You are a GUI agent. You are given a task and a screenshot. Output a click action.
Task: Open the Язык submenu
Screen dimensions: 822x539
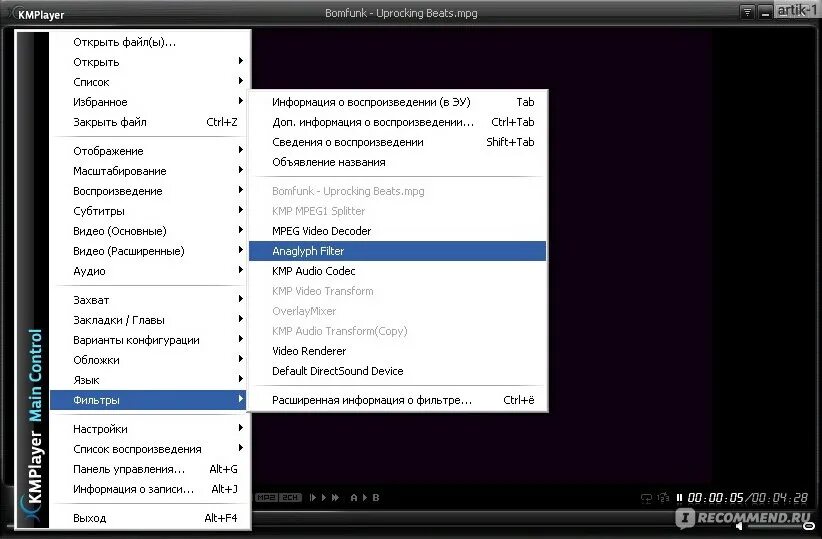(x=150, y=380)
